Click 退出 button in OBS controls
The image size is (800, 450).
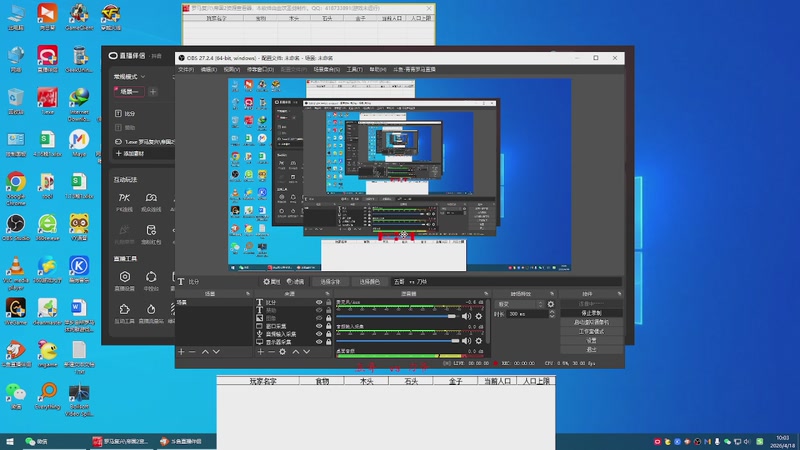[x=591, y=350]
